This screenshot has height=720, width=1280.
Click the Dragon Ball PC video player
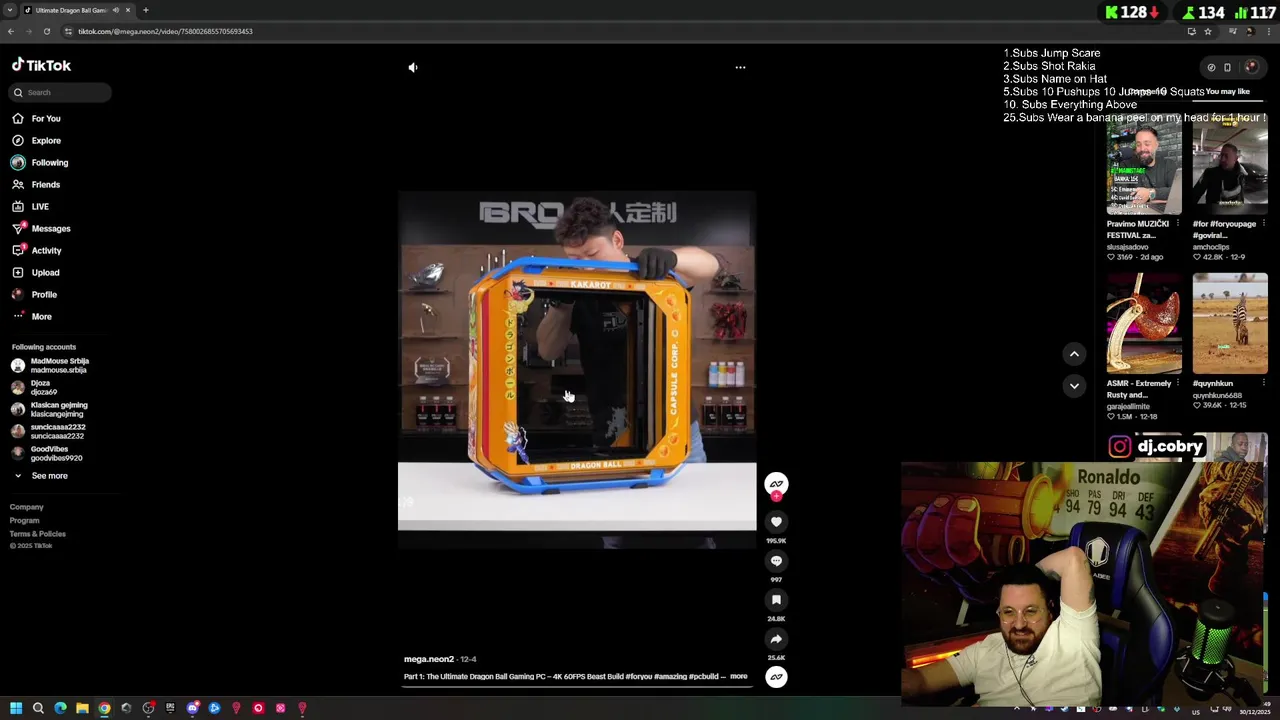pos(577,369)
